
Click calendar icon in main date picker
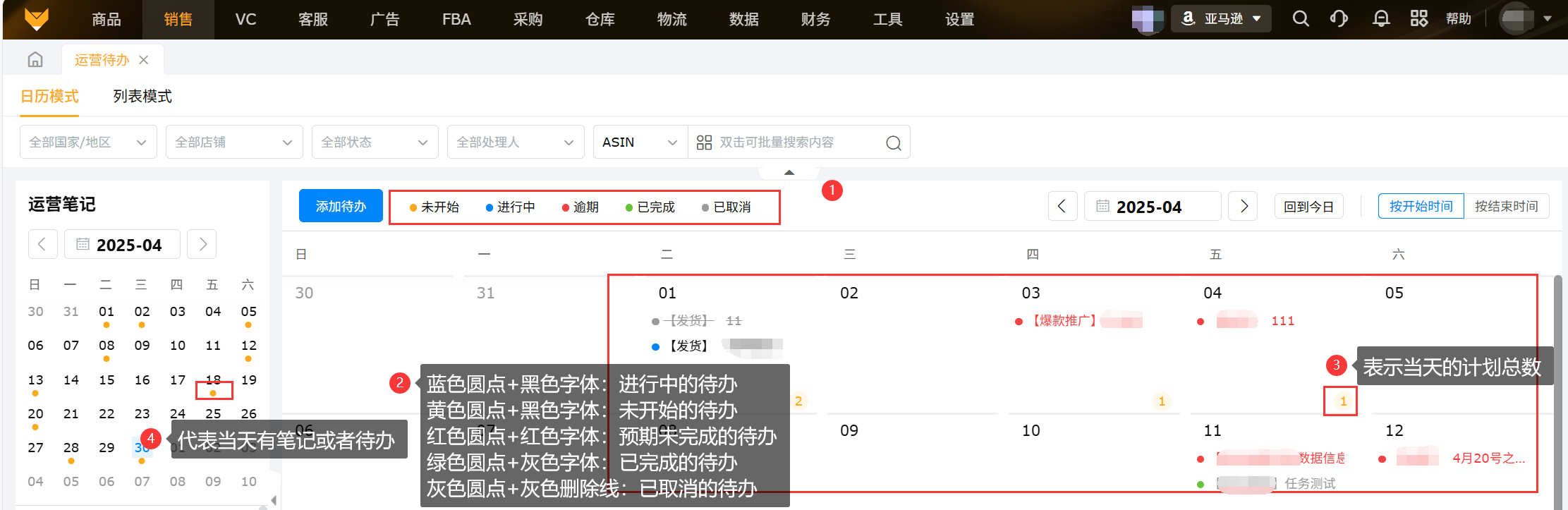[x=1102, y=206]
